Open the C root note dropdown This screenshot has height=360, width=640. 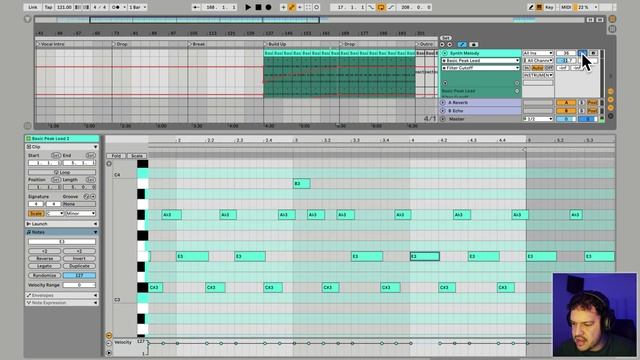(x=55, y=213)
